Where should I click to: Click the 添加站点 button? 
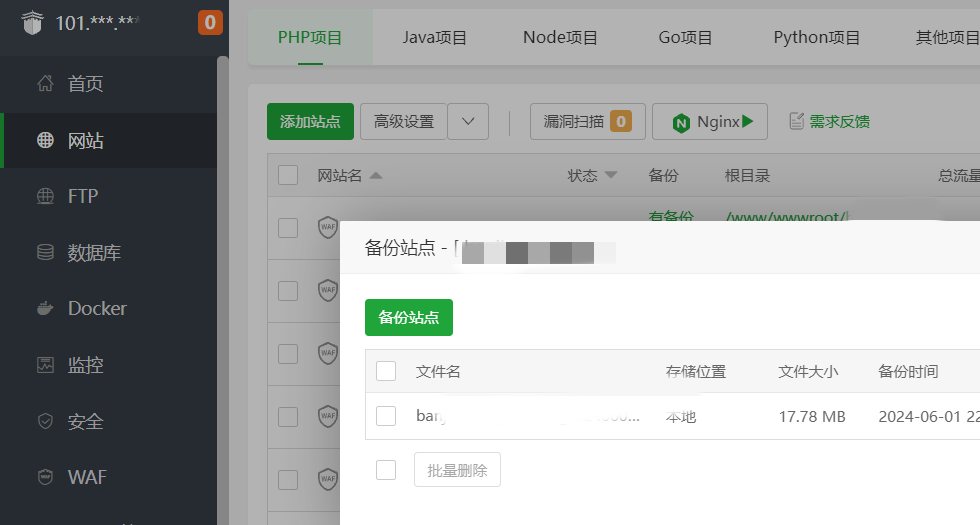click(x=310, y=122)
